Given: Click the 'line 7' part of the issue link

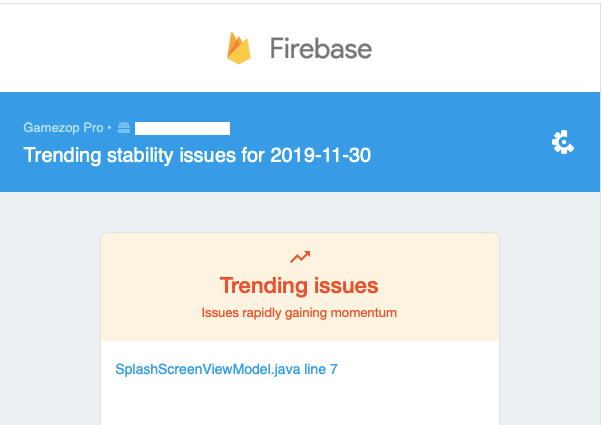Looking at the screenshot, I should coord(321,369).
